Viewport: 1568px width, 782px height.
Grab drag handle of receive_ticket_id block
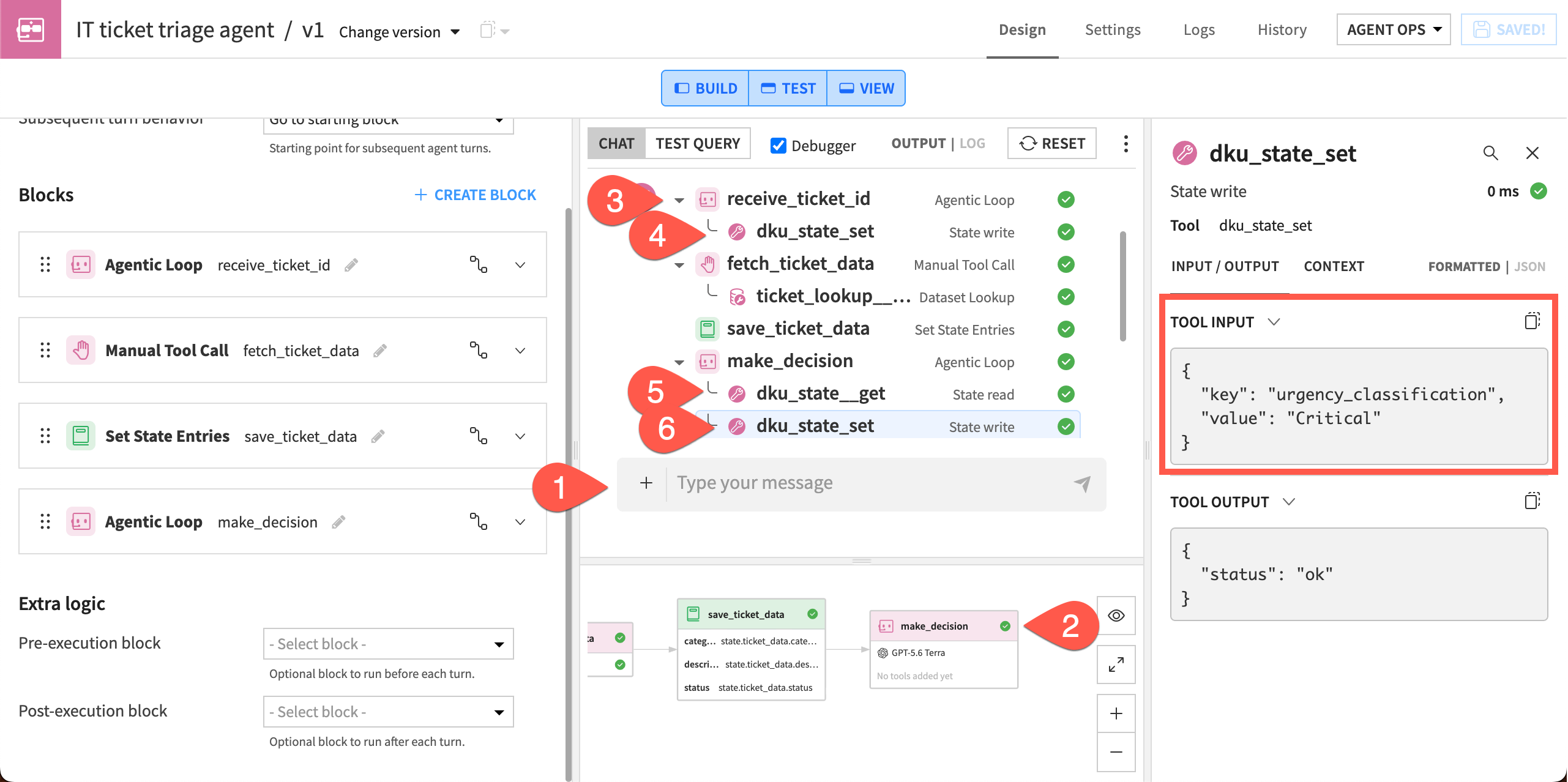45,265
